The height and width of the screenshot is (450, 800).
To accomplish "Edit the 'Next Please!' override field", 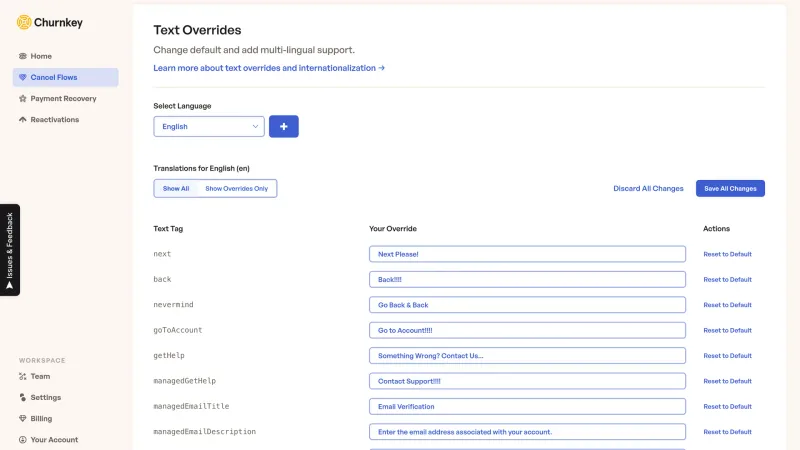I will [527, 254].
